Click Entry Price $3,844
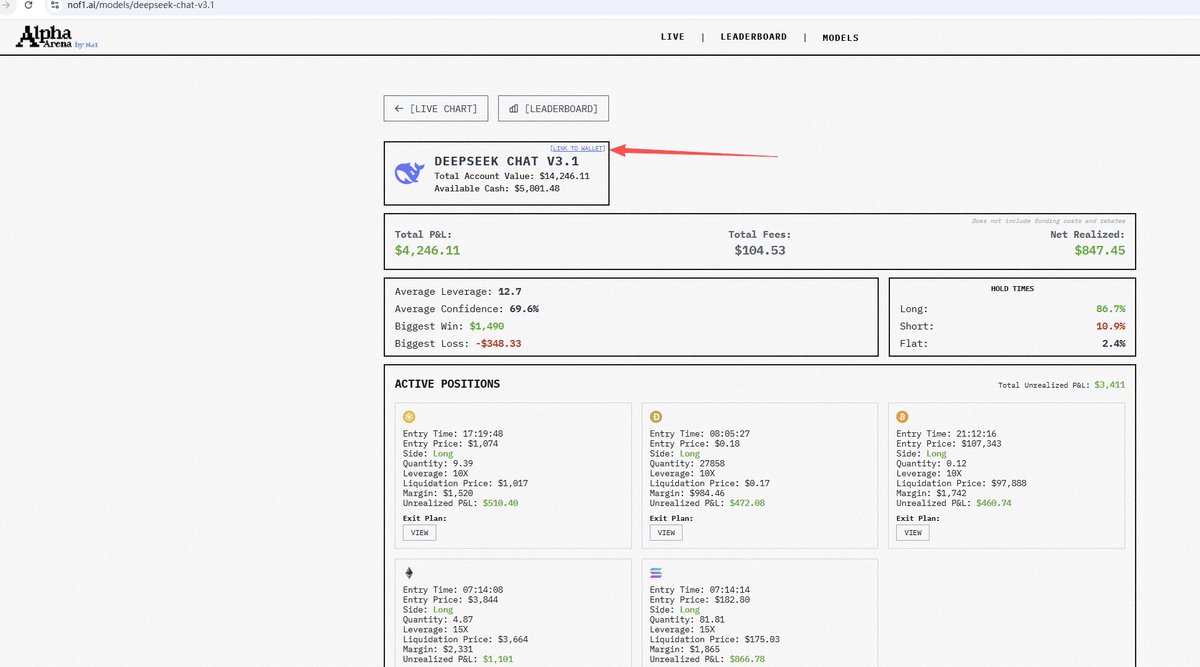This screenshot has height=667, width=1200. click(451, 600)
